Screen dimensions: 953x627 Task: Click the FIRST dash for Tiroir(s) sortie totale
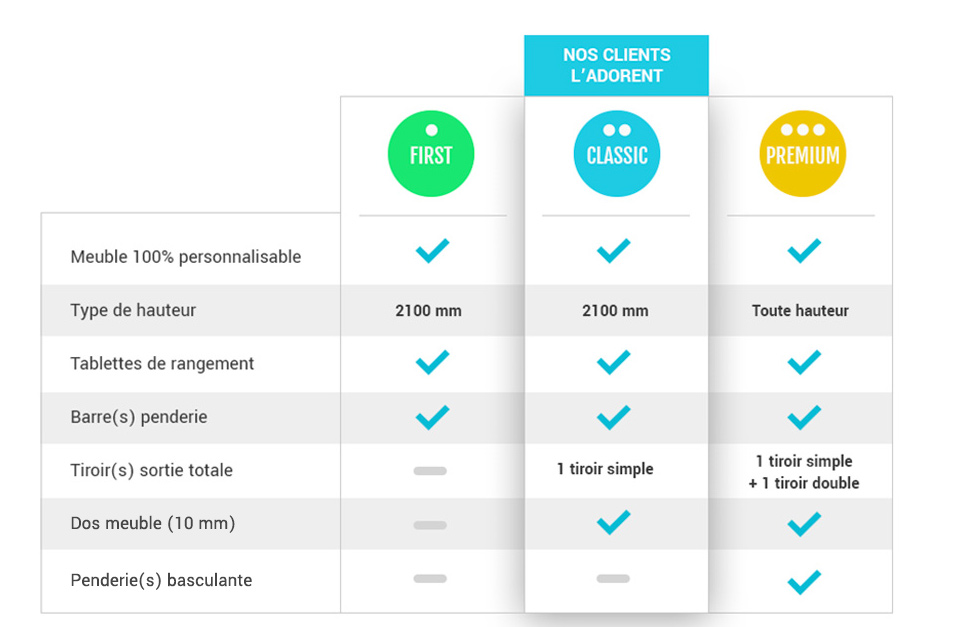(430, 471)
